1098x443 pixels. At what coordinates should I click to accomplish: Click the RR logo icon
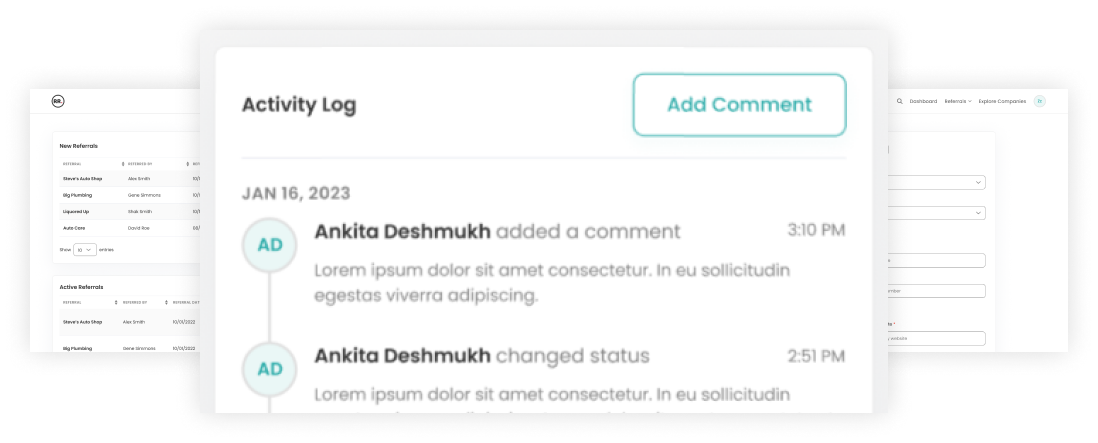pyautogui.click(x=58, y=101)
